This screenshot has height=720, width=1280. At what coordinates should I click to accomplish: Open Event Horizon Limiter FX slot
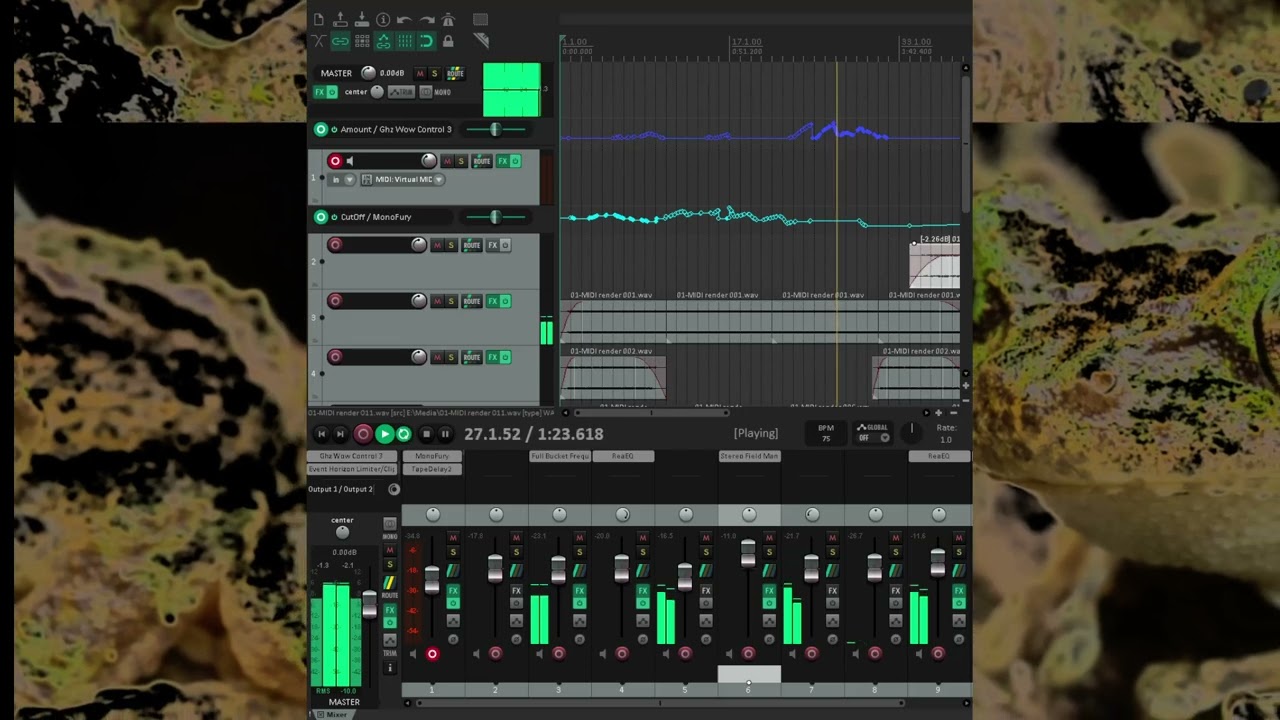(x=352, y=469)
